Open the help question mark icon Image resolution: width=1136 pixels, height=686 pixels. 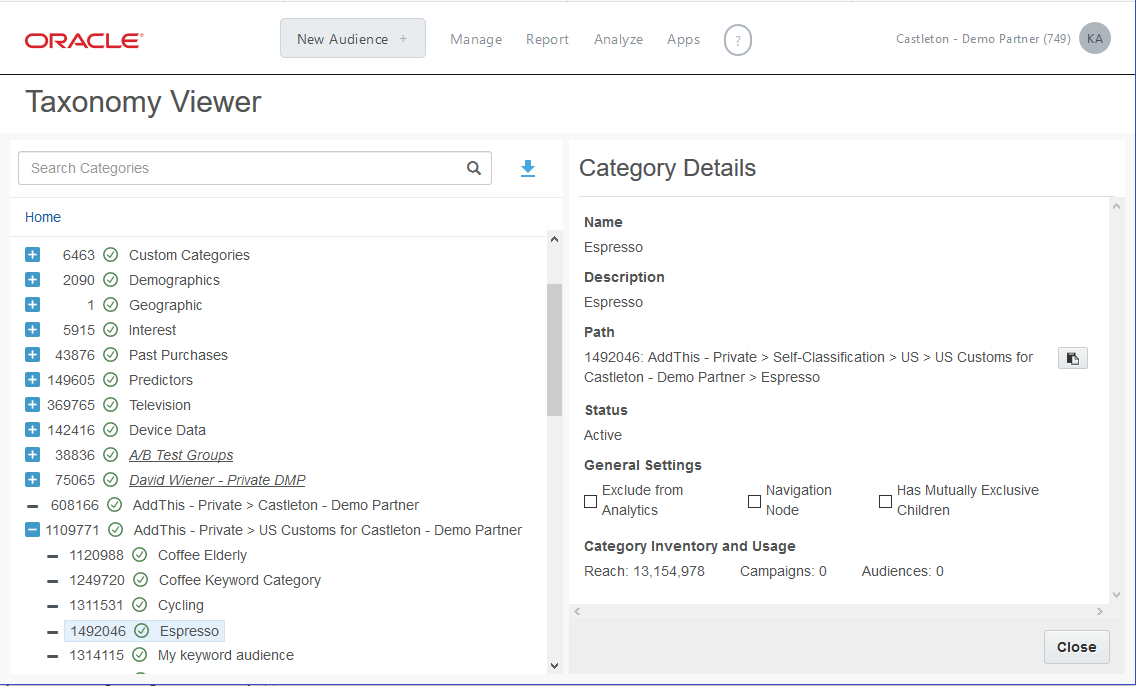[x=738, y=40]
